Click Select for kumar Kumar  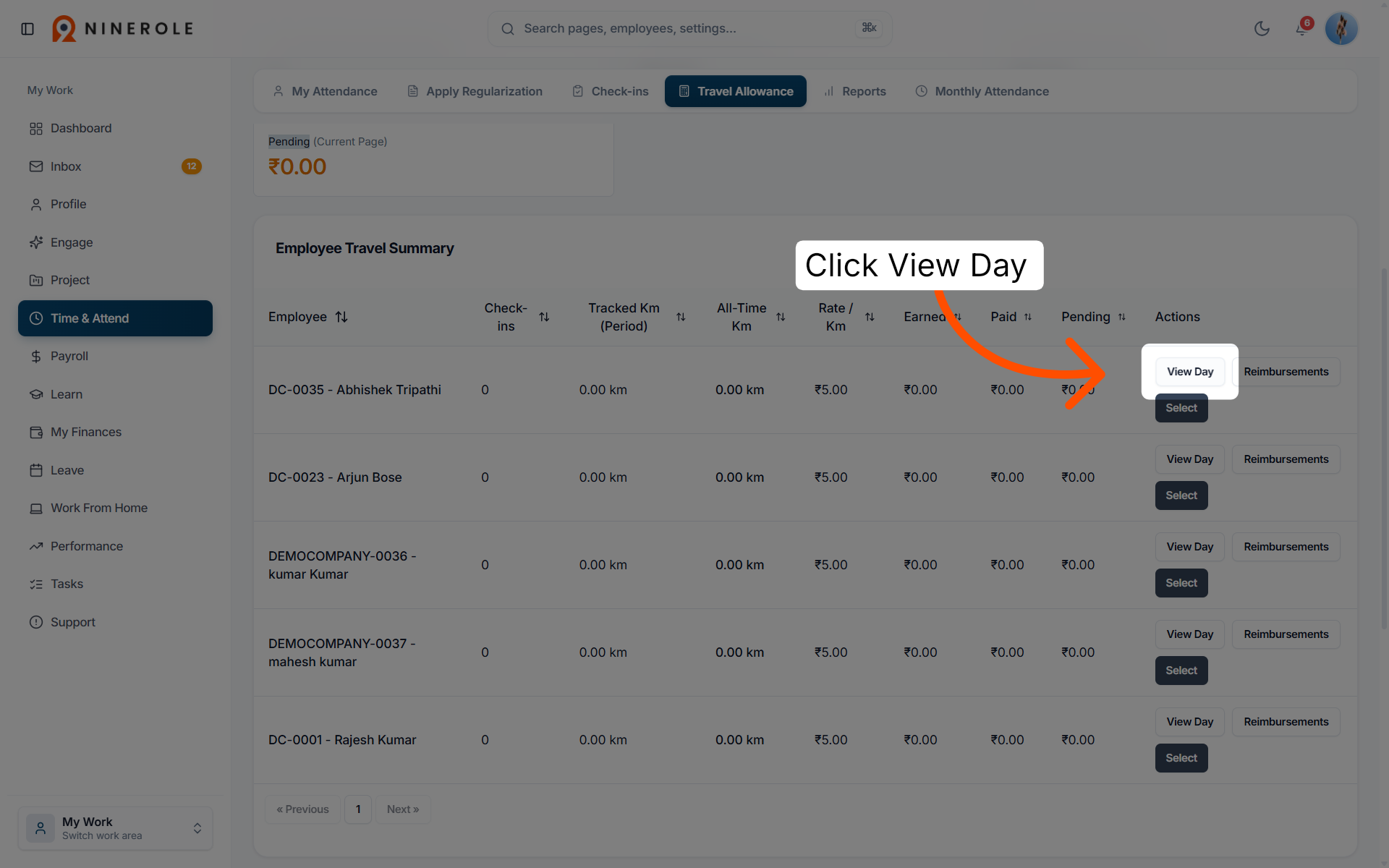[1181, 583]
